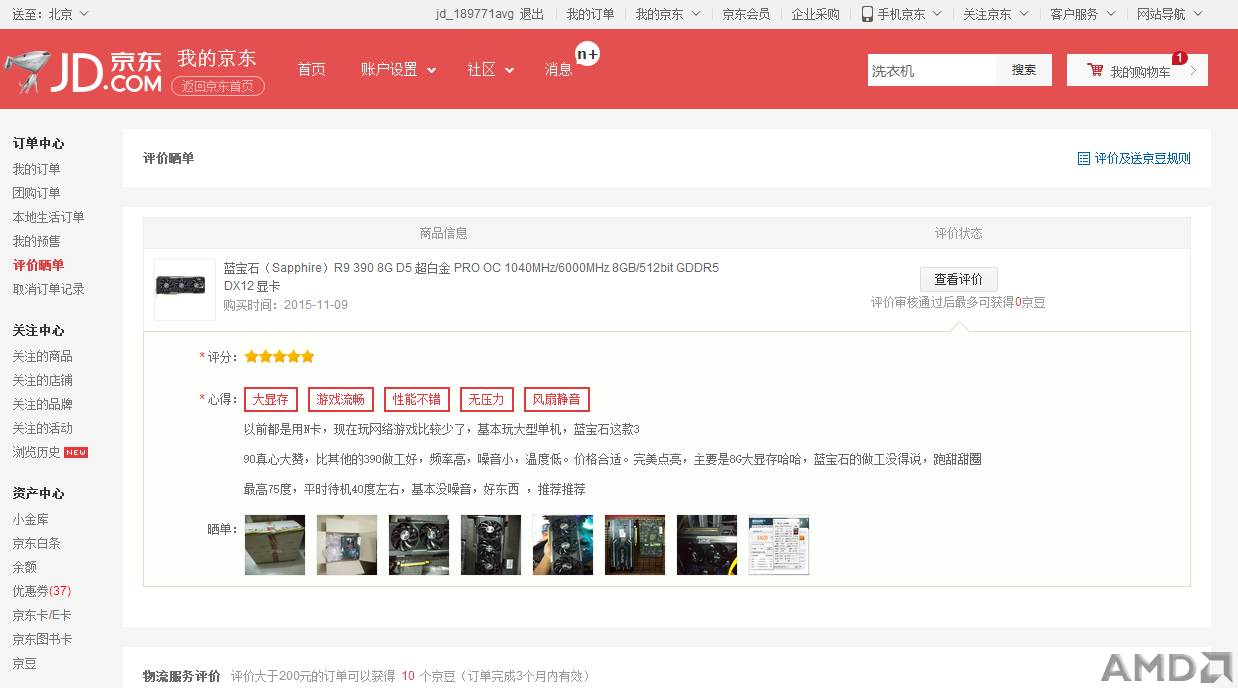The height and width of the screenshot is (688, 1238).
Task: Open 关注的品牌 in sidebar
Action: [42, 404]
